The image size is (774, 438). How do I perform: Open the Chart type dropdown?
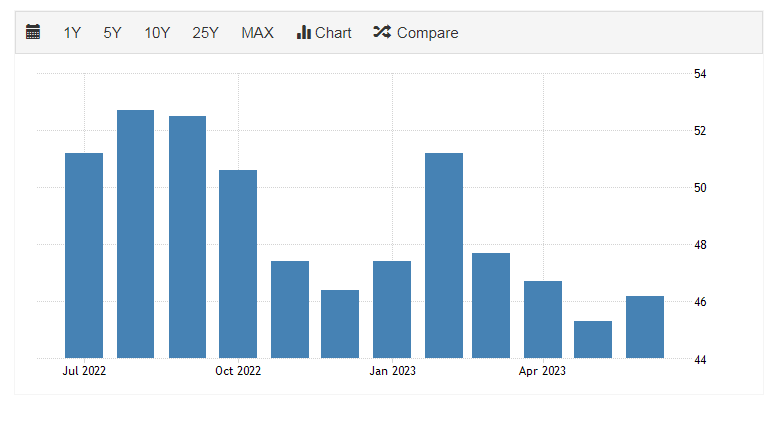tap(324, 32)
